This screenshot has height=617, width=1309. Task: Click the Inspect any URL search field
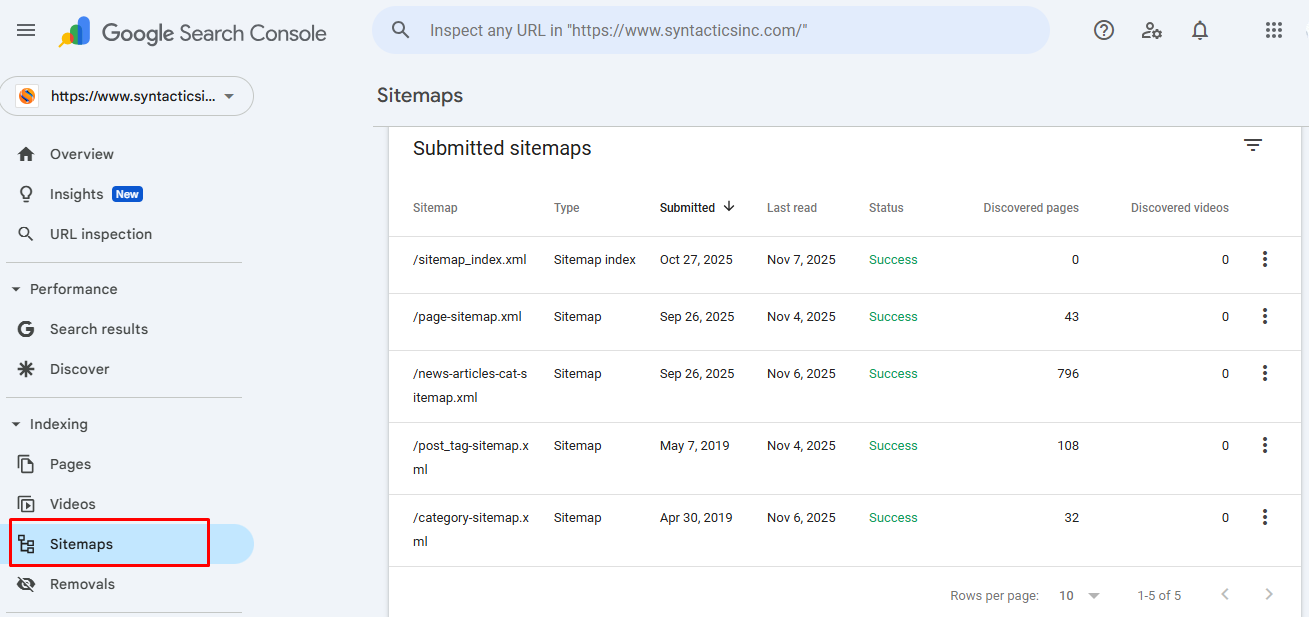[711, 30]
